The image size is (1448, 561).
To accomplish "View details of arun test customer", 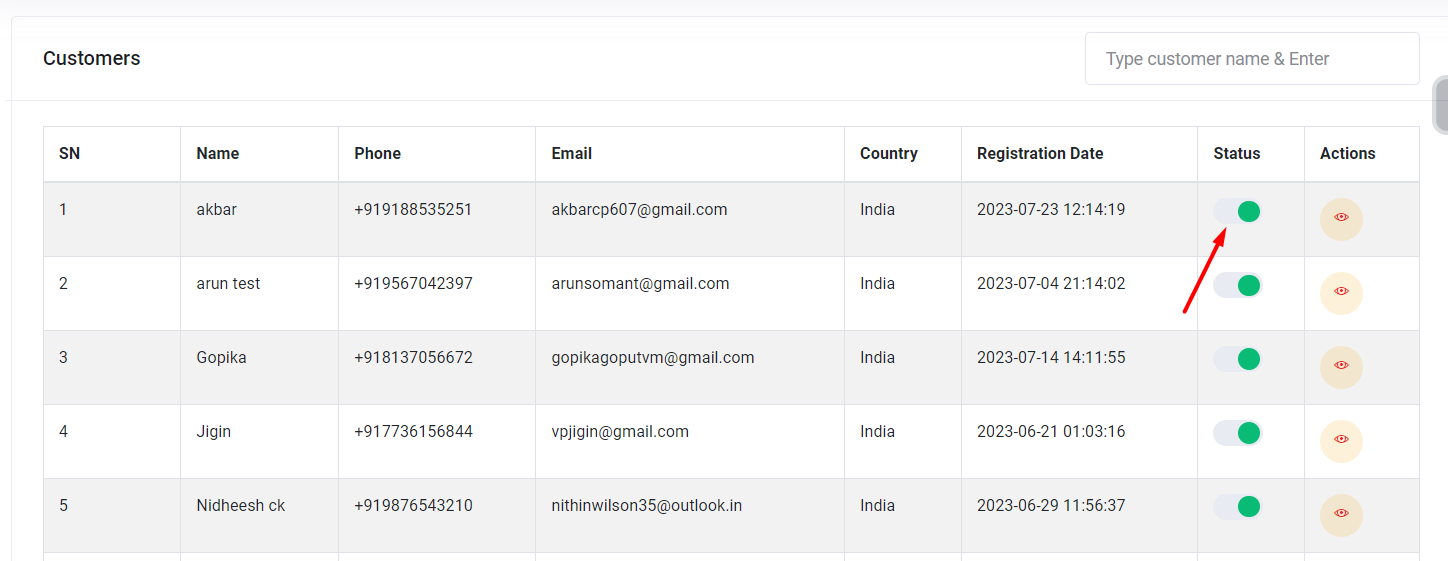I will point(1341,293).
